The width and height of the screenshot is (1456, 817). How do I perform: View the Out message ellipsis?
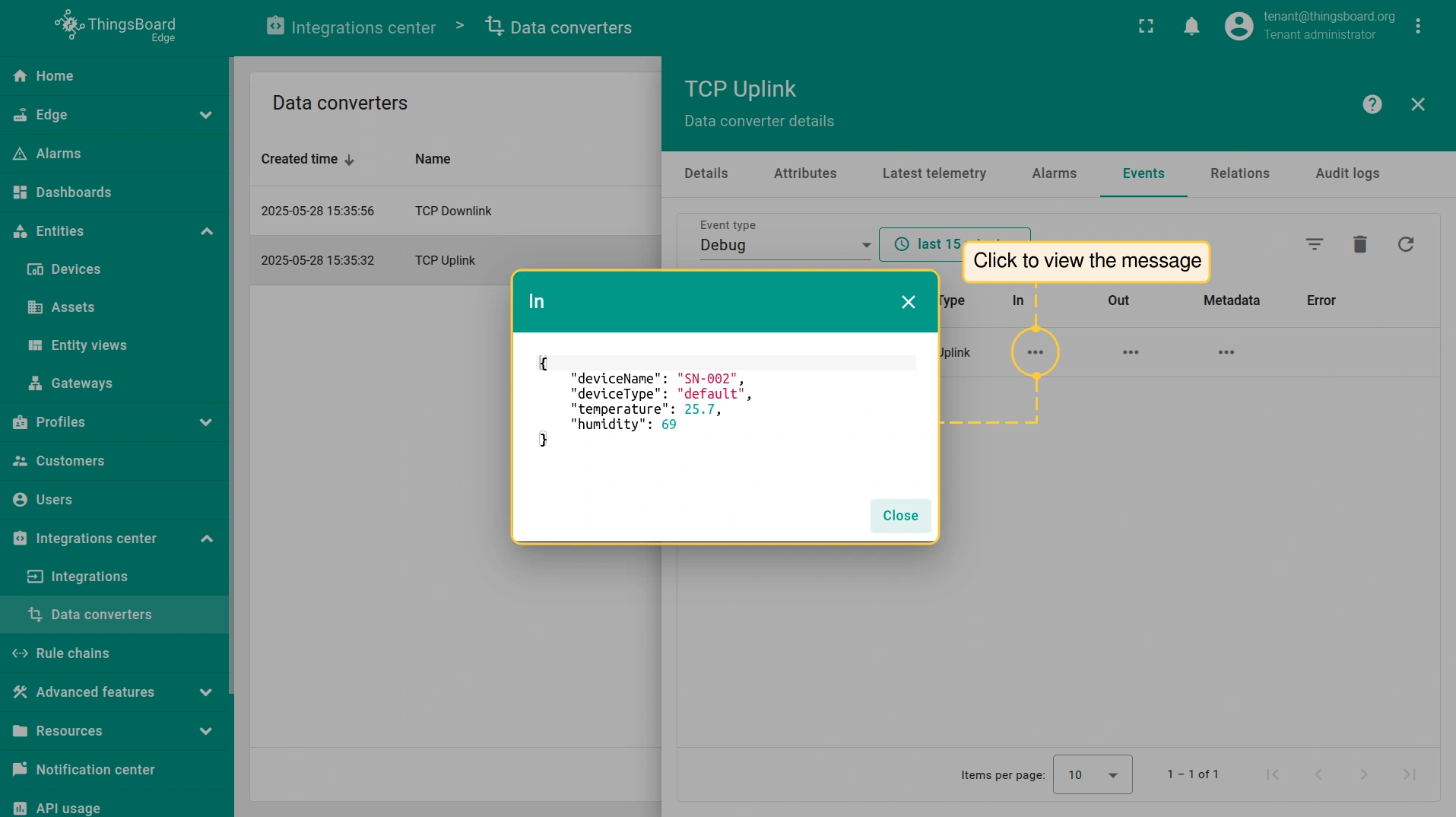tap(1131, 352)
